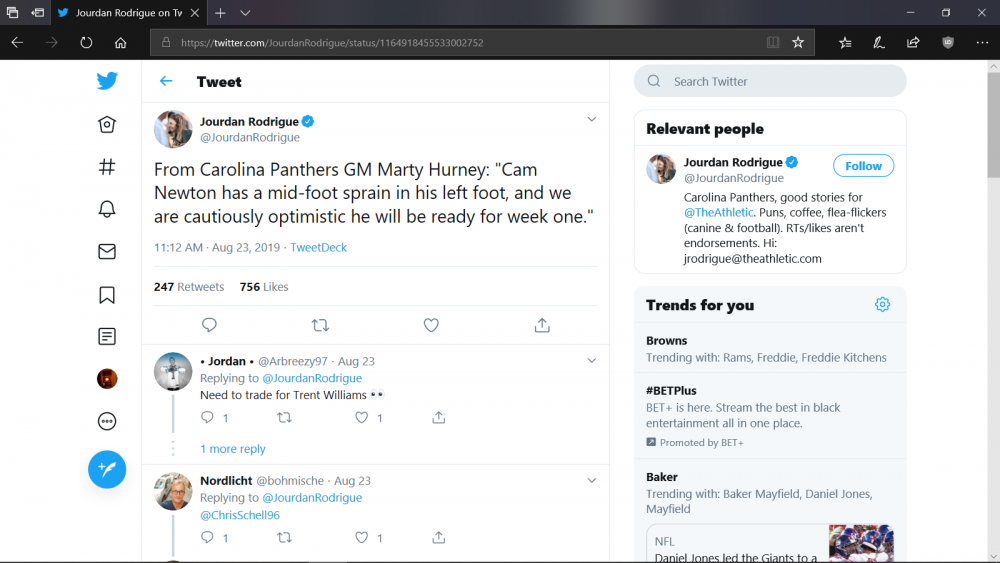Open the tabs you've set aside icon

[12, 13]
